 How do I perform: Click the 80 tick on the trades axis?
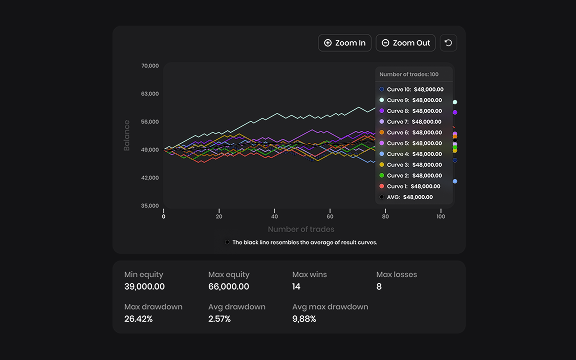[x=385, y=216]
